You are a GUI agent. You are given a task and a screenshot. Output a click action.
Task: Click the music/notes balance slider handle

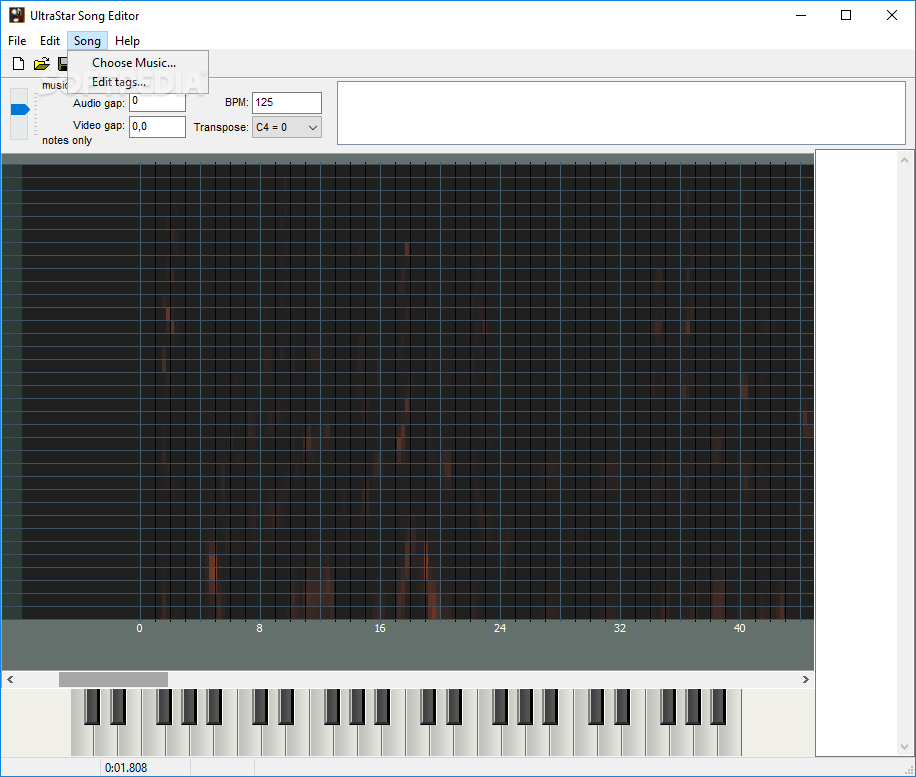[x=20, y=109]
